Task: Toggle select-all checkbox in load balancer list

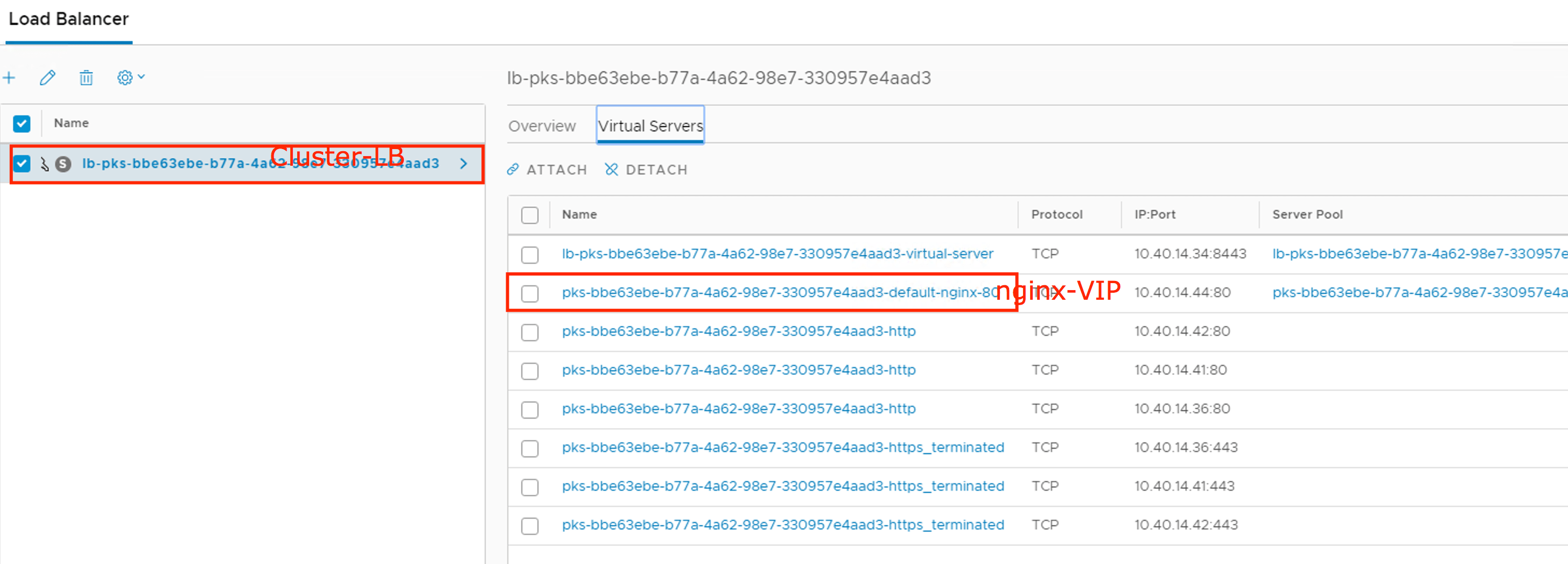Action: point(22,123)
